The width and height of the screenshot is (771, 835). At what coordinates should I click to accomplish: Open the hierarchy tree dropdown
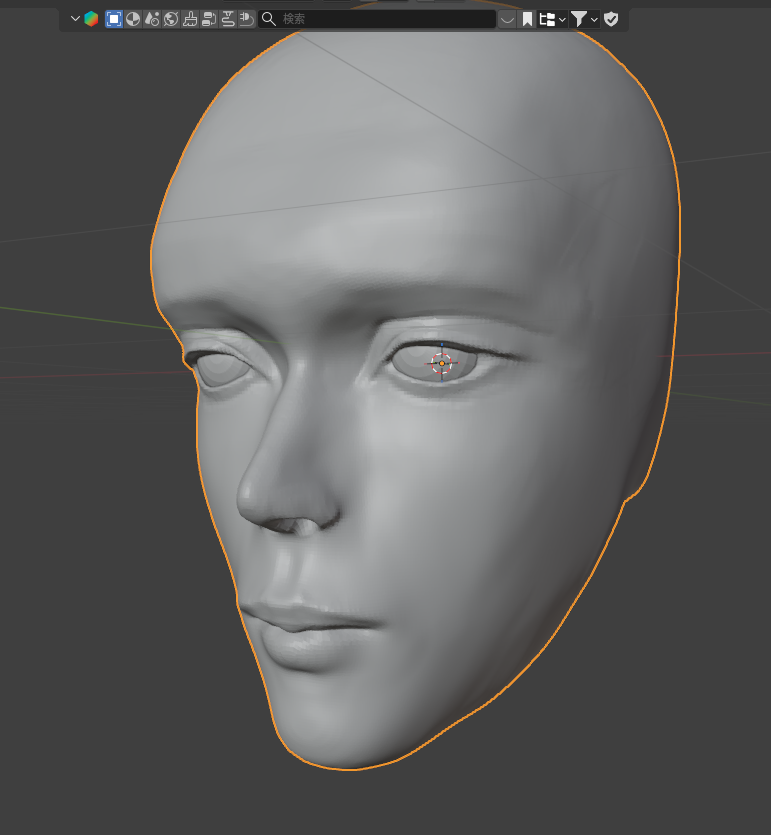click(x=552, y=20)
